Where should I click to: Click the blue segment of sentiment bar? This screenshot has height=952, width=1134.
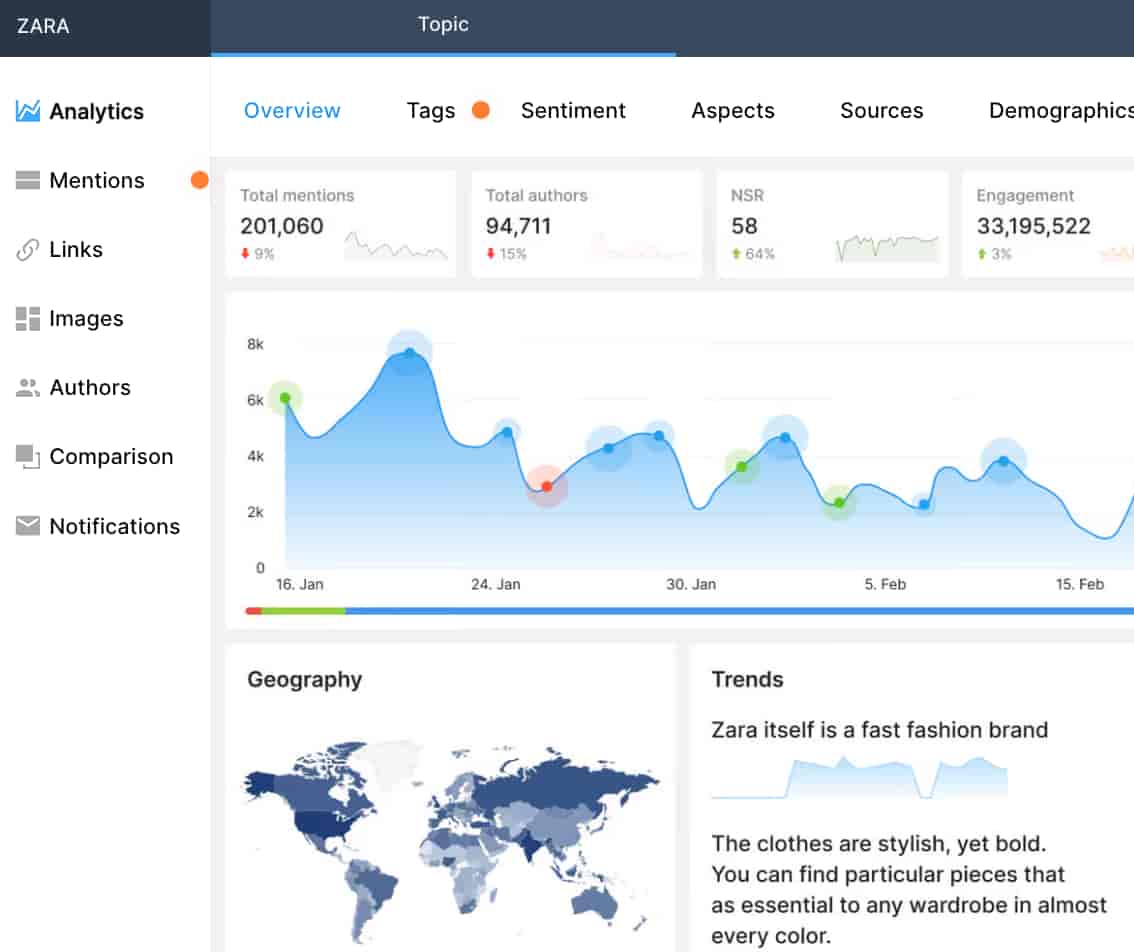click(x=739, y=611)
